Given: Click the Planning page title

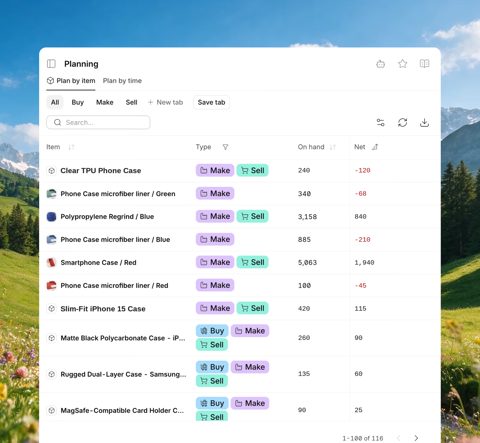Looking at the screenshot, I should click(x=81, y=64).
